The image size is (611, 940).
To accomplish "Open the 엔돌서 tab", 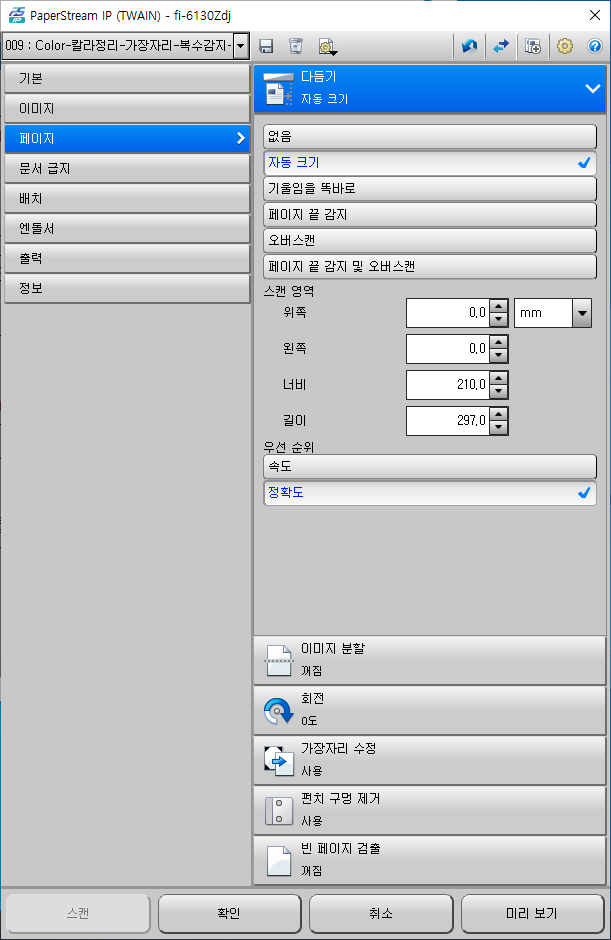I will click(x=127, y=228).
